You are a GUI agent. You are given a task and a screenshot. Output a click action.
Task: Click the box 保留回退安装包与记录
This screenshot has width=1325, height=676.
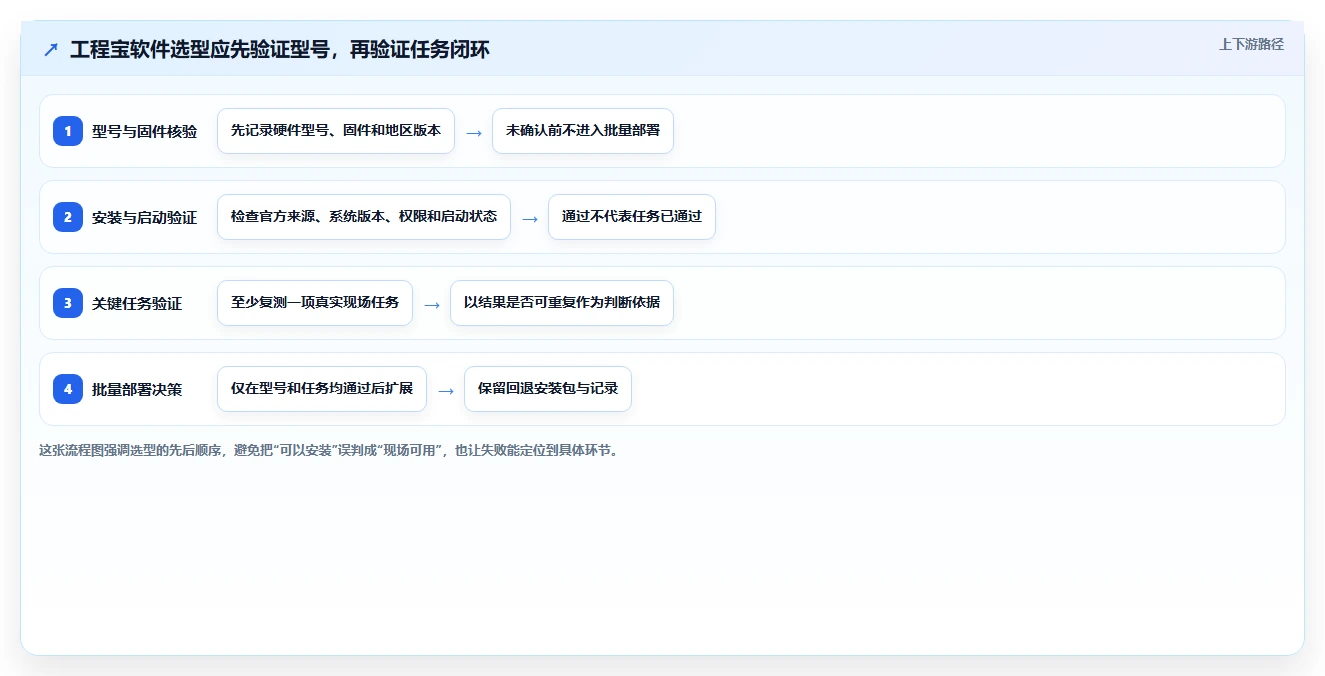pyautogui.click(x=548, y=389)
